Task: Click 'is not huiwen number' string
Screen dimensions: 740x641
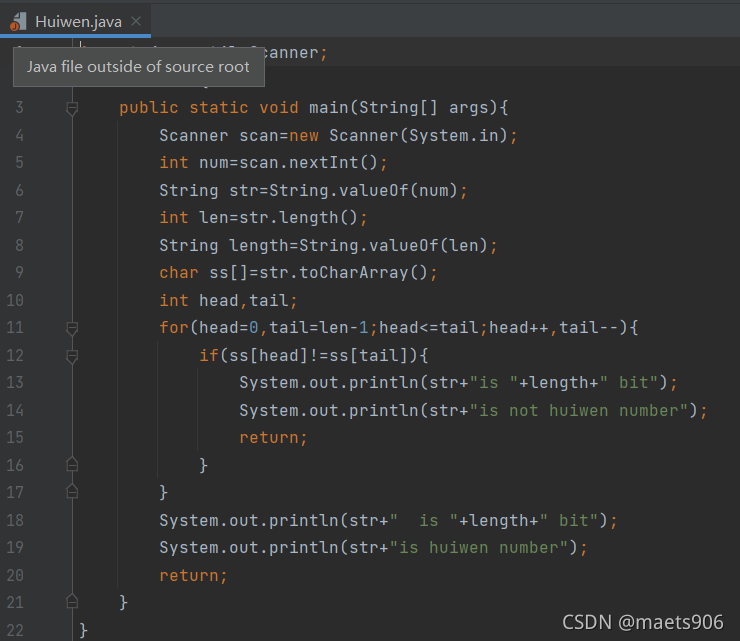Action: tap(580, 411)
